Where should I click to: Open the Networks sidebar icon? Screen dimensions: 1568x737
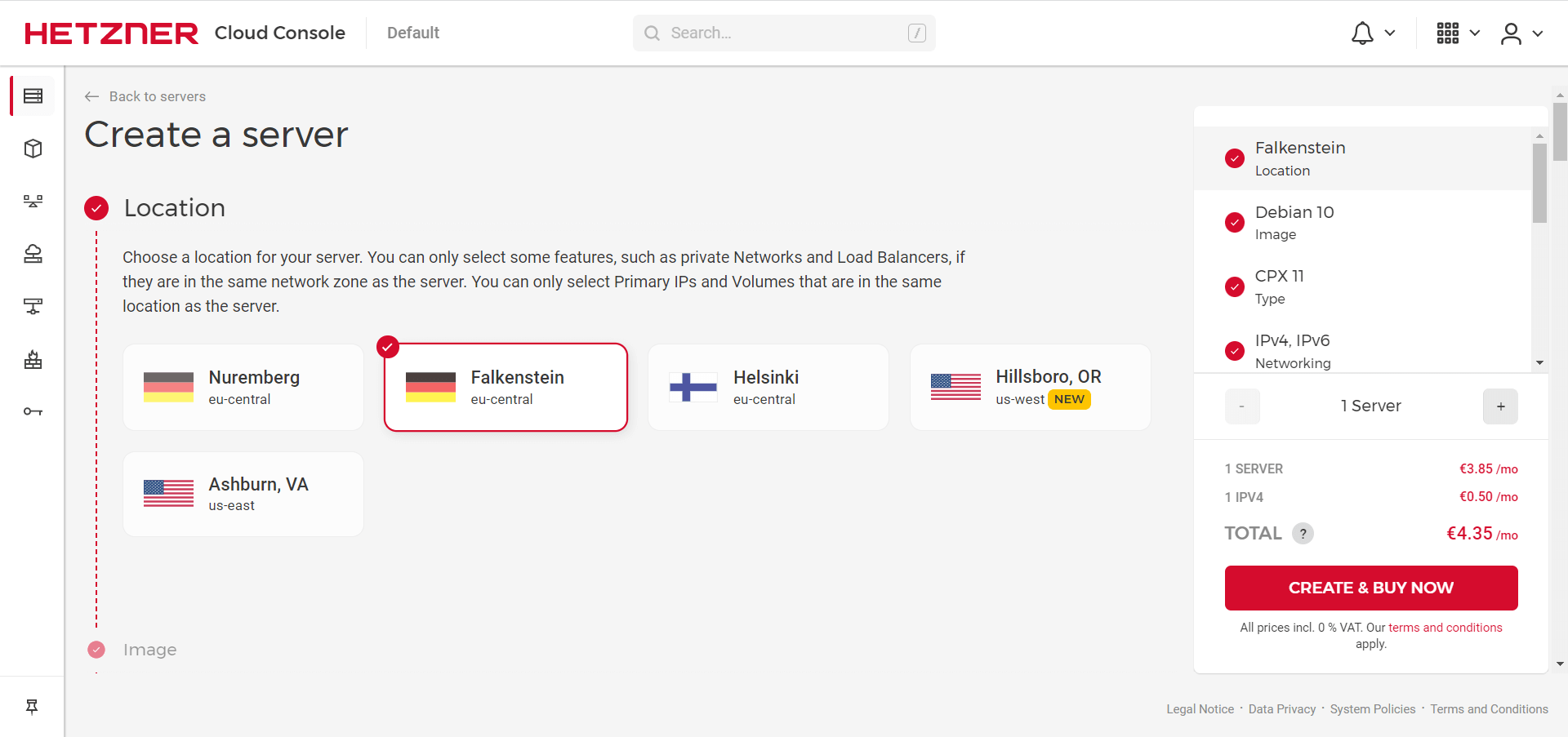[x=33, y=306]
